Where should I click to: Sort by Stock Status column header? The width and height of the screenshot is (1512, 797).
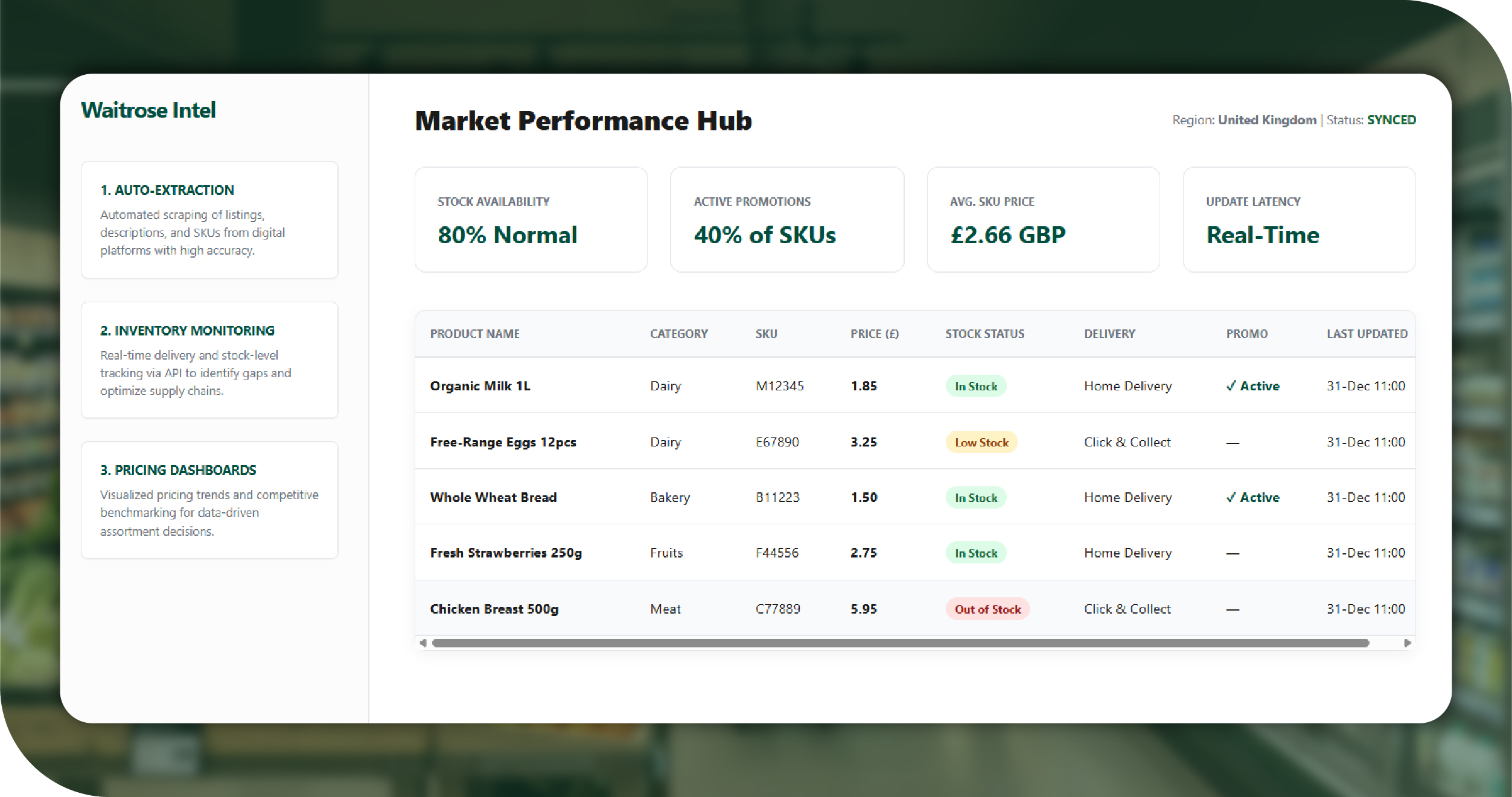984,334
